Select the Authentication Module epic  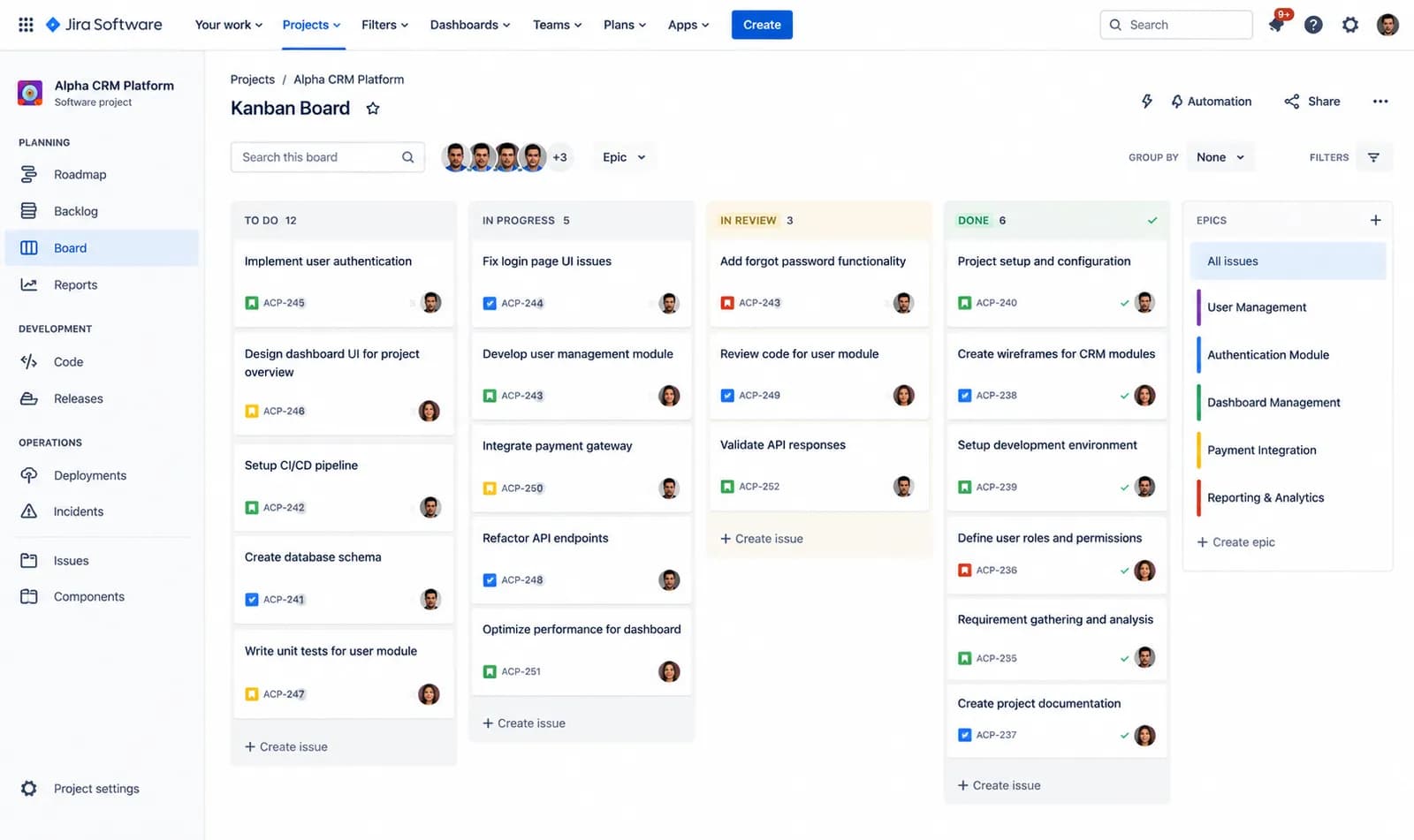point(1289,355)
